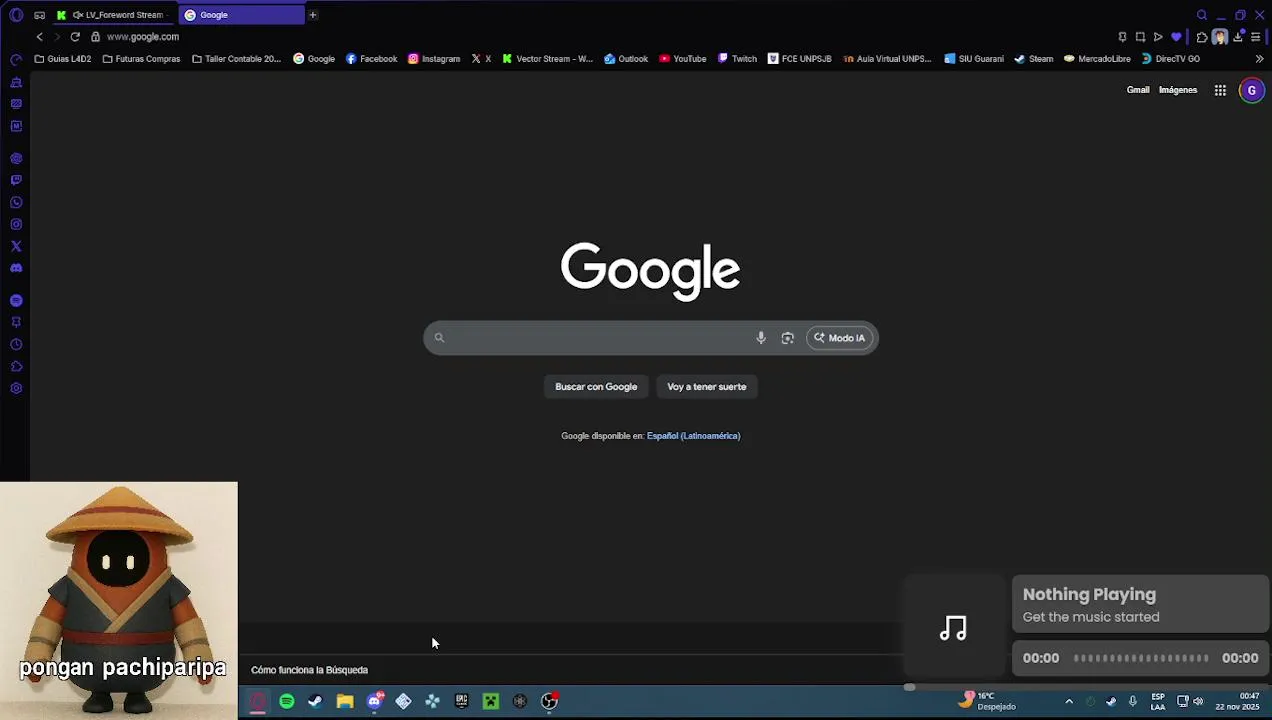Take a snapshot with the capture icon

click(1140, 37)
